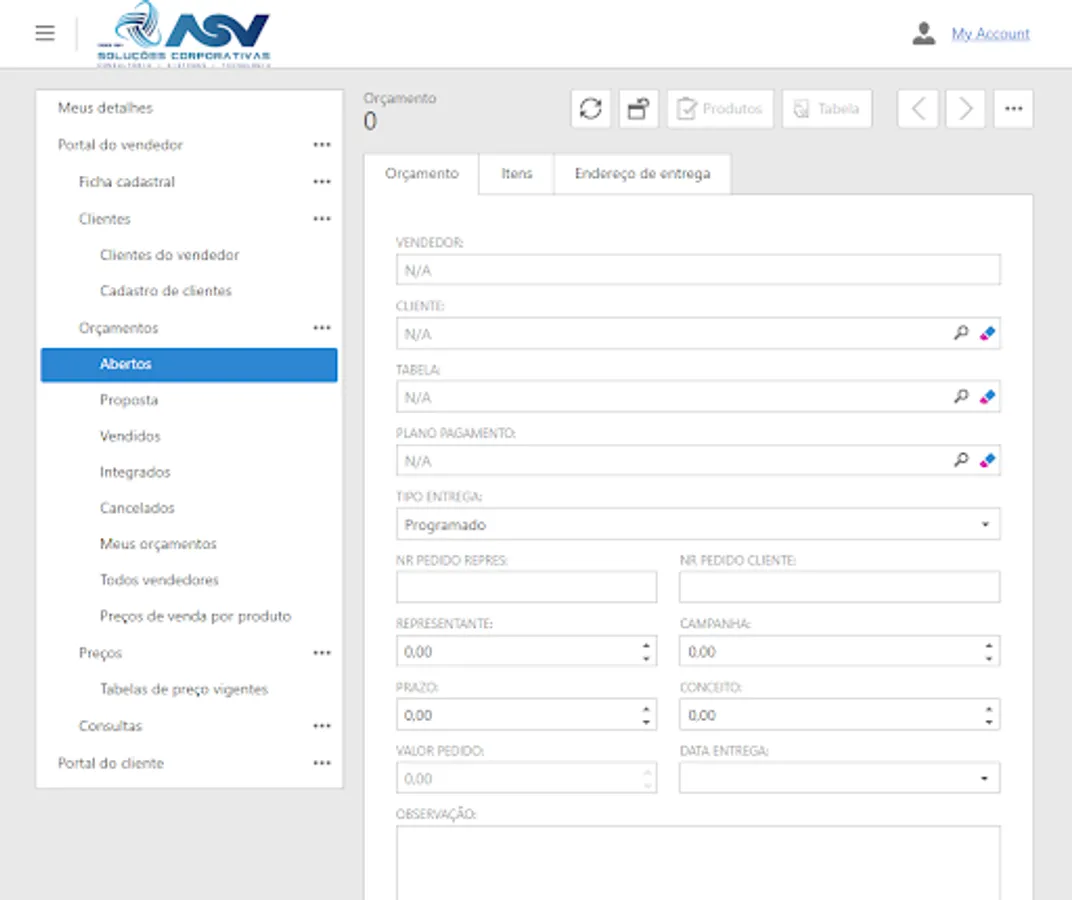The height and width of the screenshot is (900, 1072).
Task: Open Clientes do vendedor
Action: [170, 255]
